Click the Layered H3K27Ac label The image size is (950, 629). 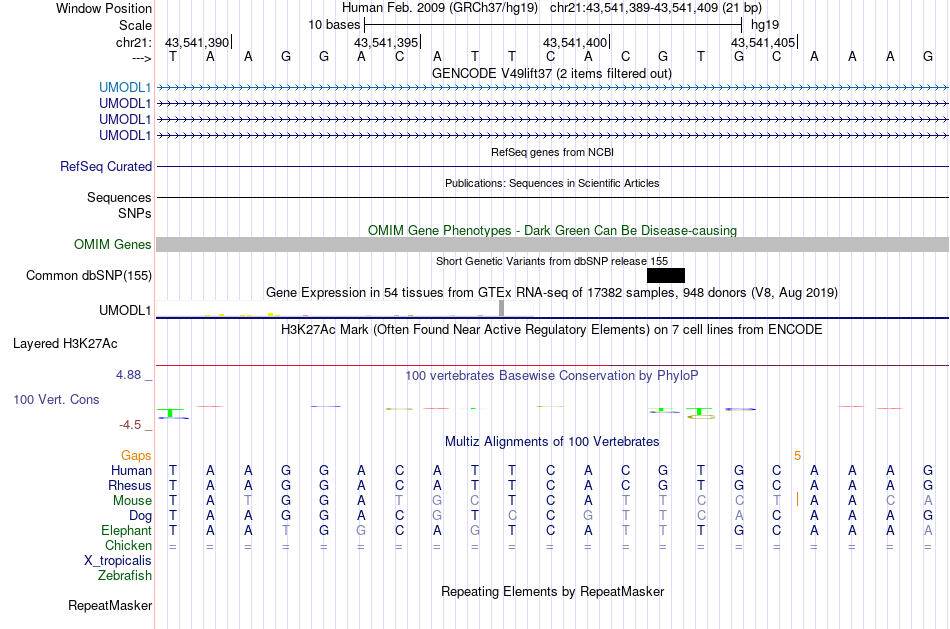coord(65,344)
